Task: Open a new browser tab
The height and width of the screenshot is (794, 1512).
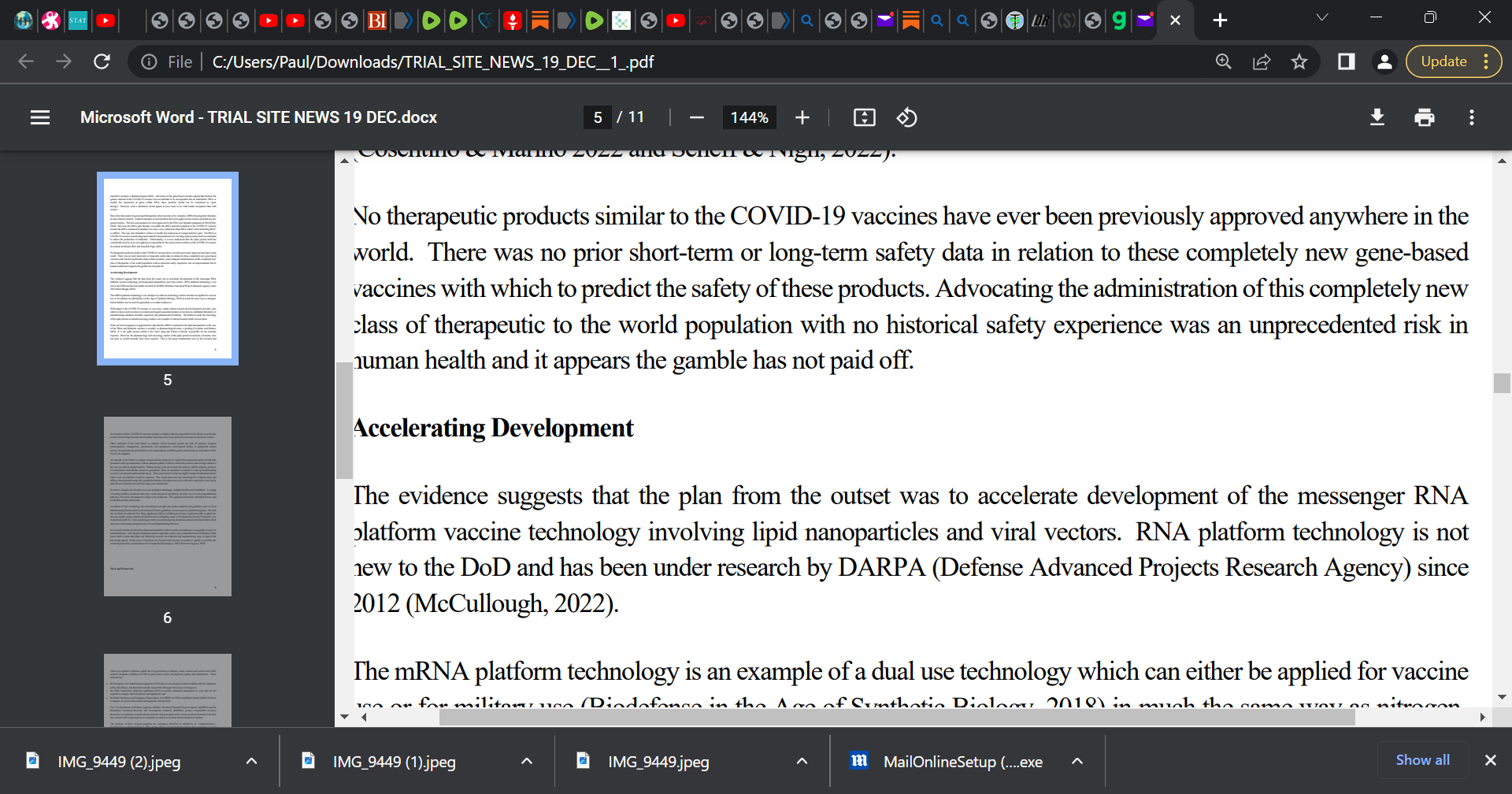Action: pyautogui.click(x=1220, y=20)
